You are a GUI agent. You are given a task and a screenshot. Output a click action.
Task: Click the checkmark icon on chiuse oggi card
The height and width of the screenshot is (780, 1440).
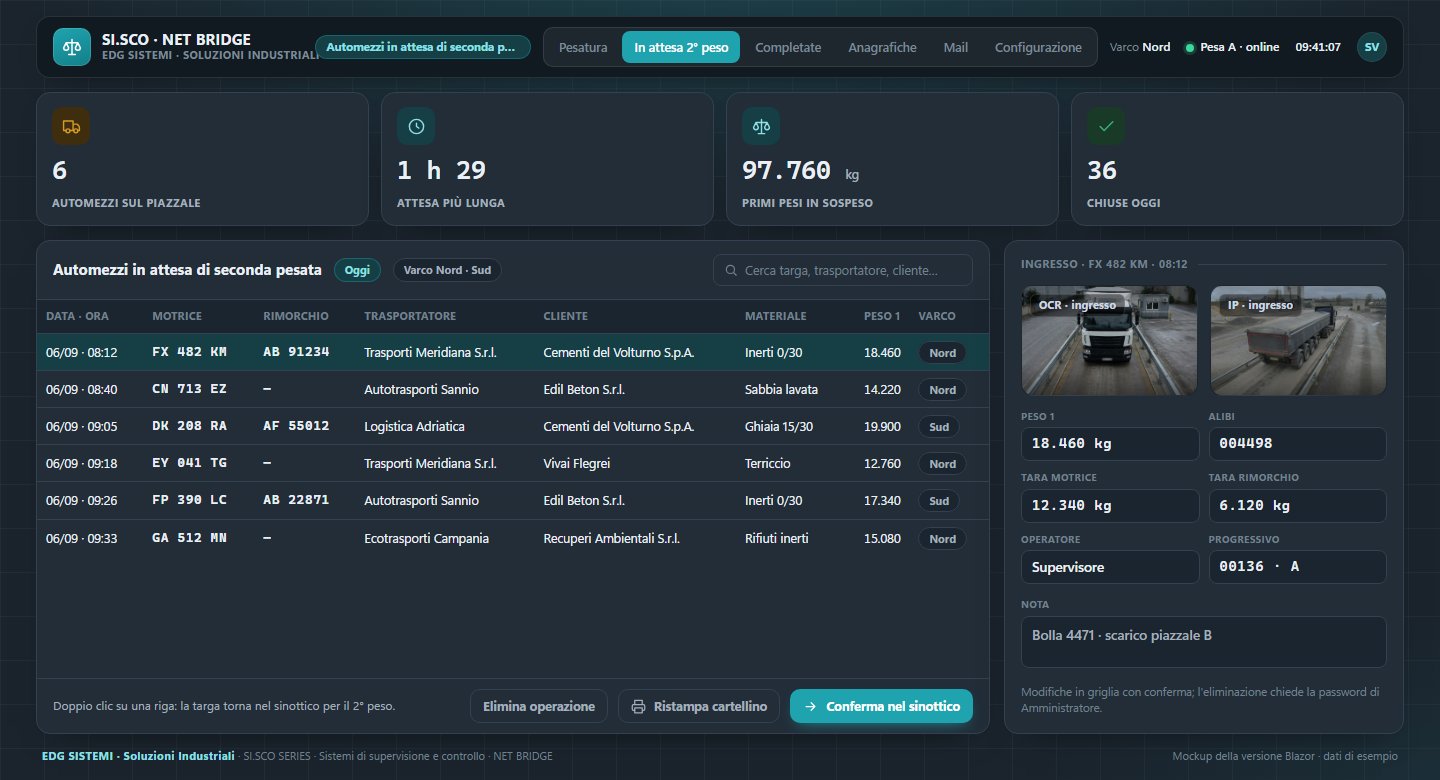(1106, 126)
